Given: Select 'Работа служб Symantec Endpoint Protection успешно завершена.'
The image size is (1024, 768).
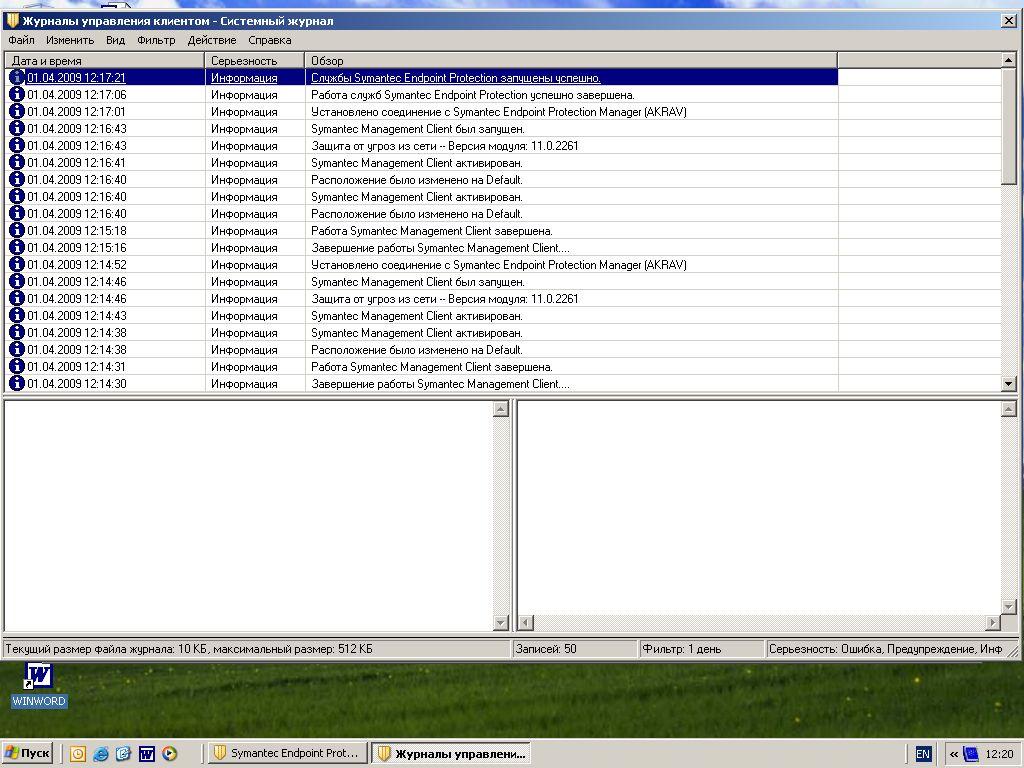Looking at the screenshot, I should click(x=473, y=95).
